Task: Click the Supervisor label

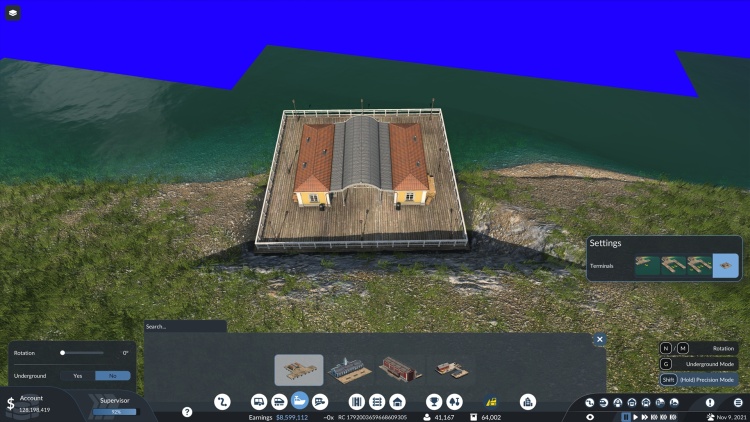Action: [115, 400]
